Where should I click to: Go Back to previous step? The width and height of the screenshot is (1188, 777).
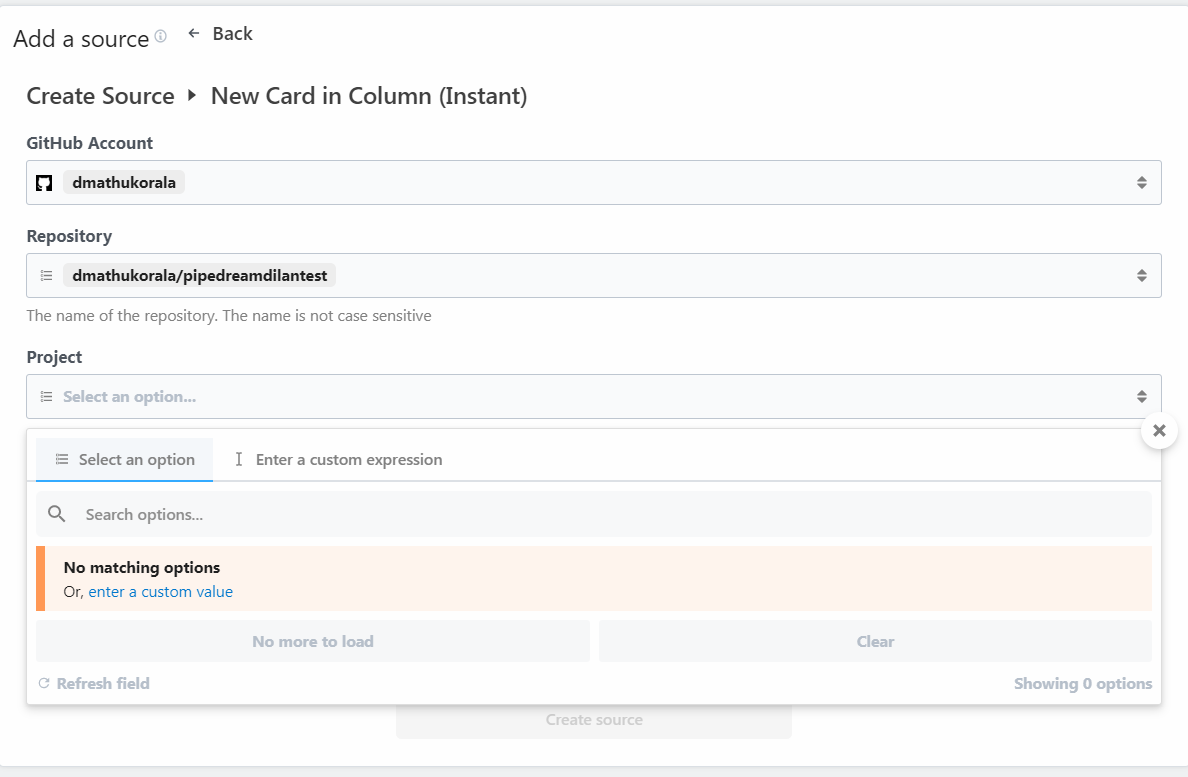click(x=220, y=33)
